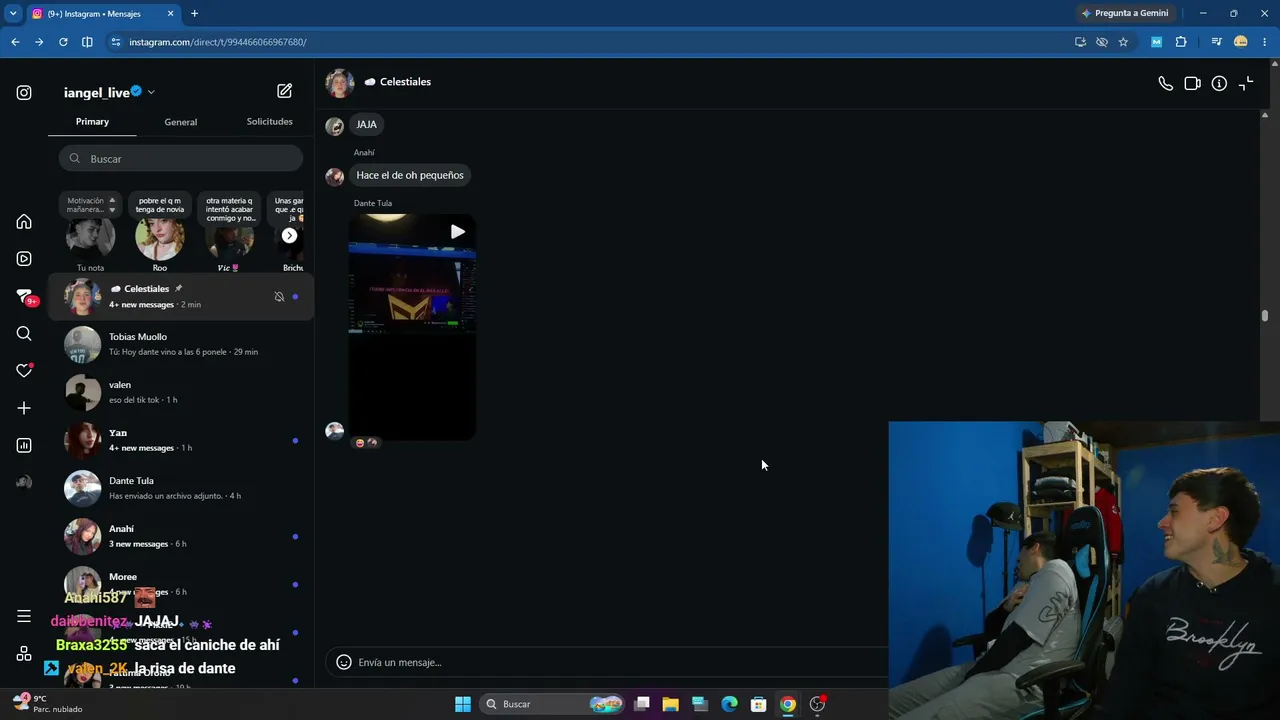Create new post with plus icon
This screenshot has height=720, width=1280.
24,408
